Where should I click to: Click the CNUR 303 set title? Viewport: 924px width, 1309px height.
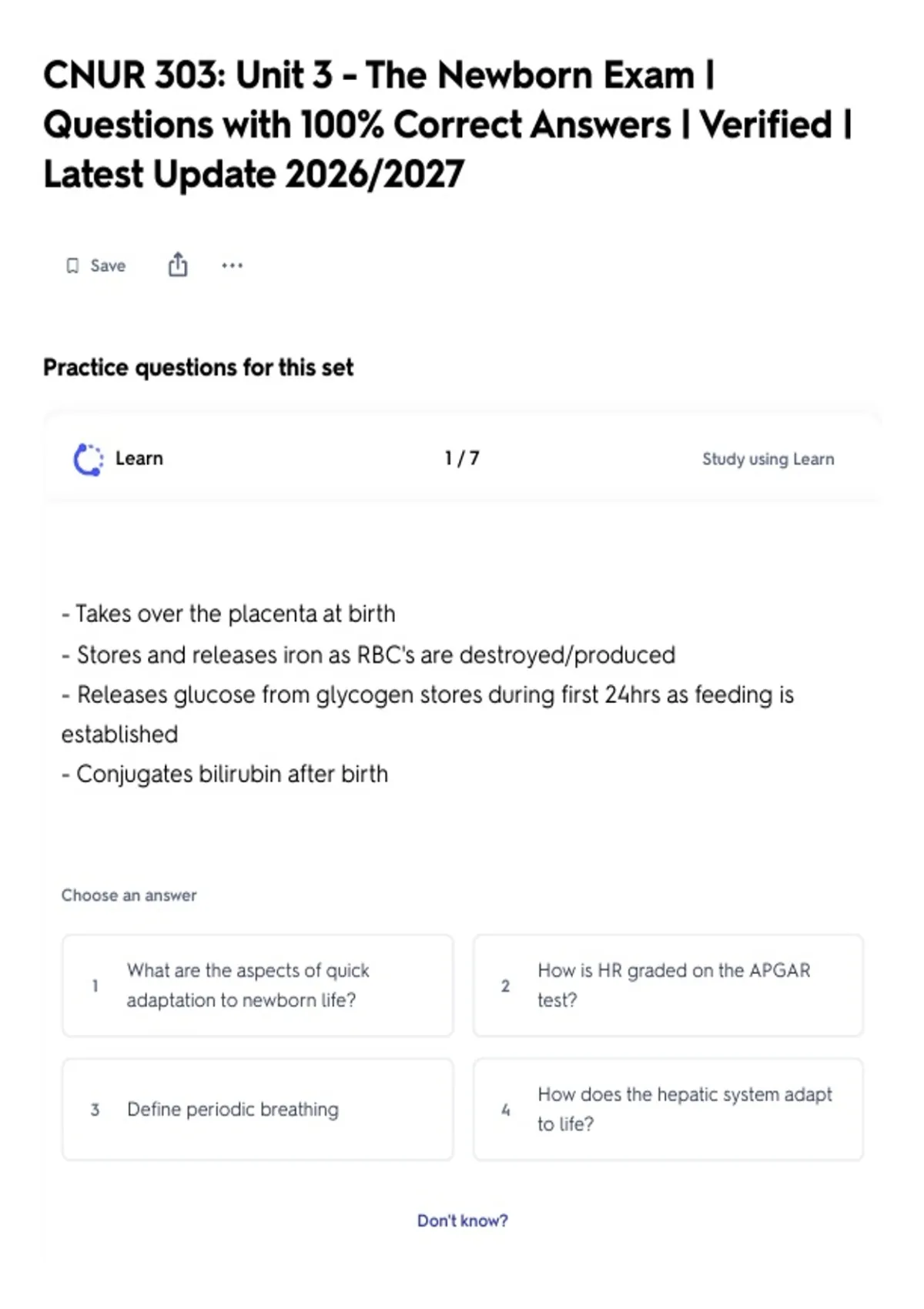coord(447,125)
